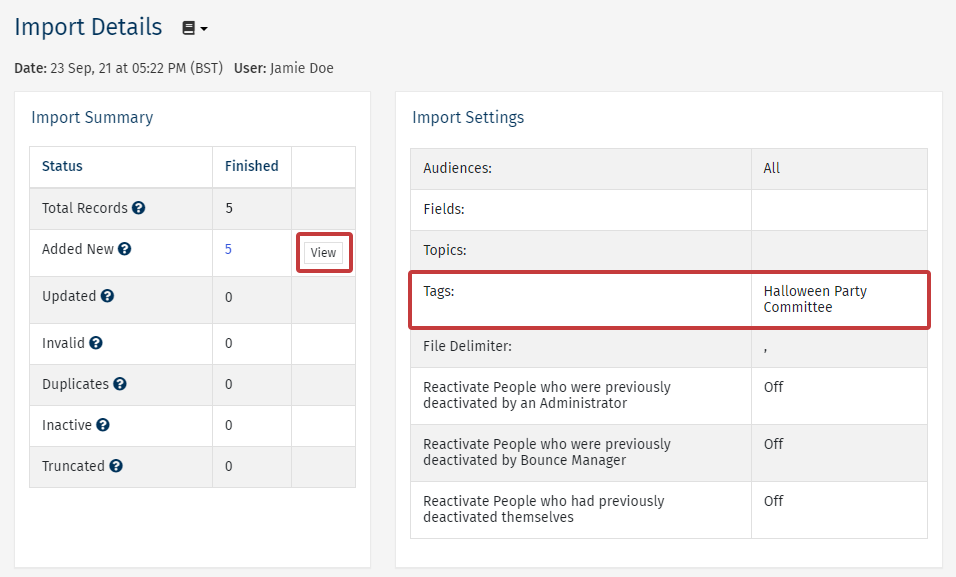Click the question mark beside Duplicates
The image size is (956, 577).
pyautogui.click(x=119, y=384)
